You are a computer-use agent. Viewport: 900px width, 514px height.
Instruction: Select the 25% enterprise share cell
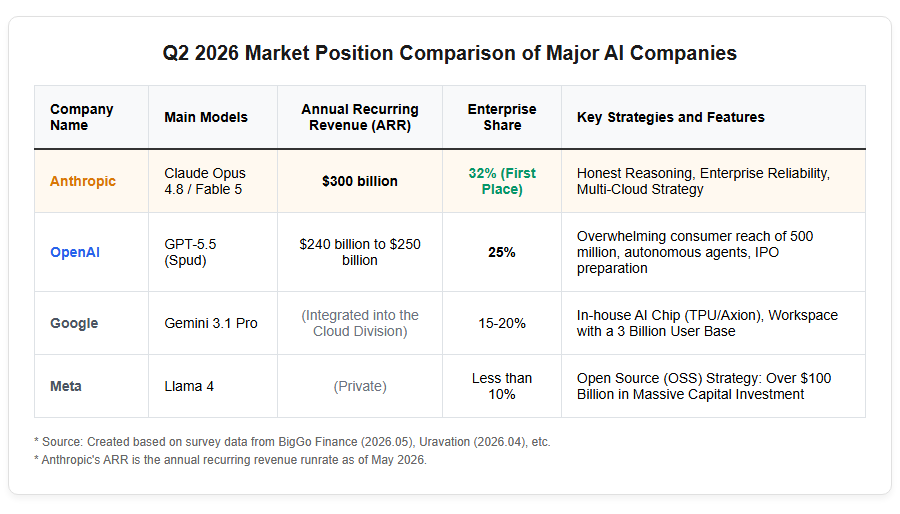click(x=502, y=252)
